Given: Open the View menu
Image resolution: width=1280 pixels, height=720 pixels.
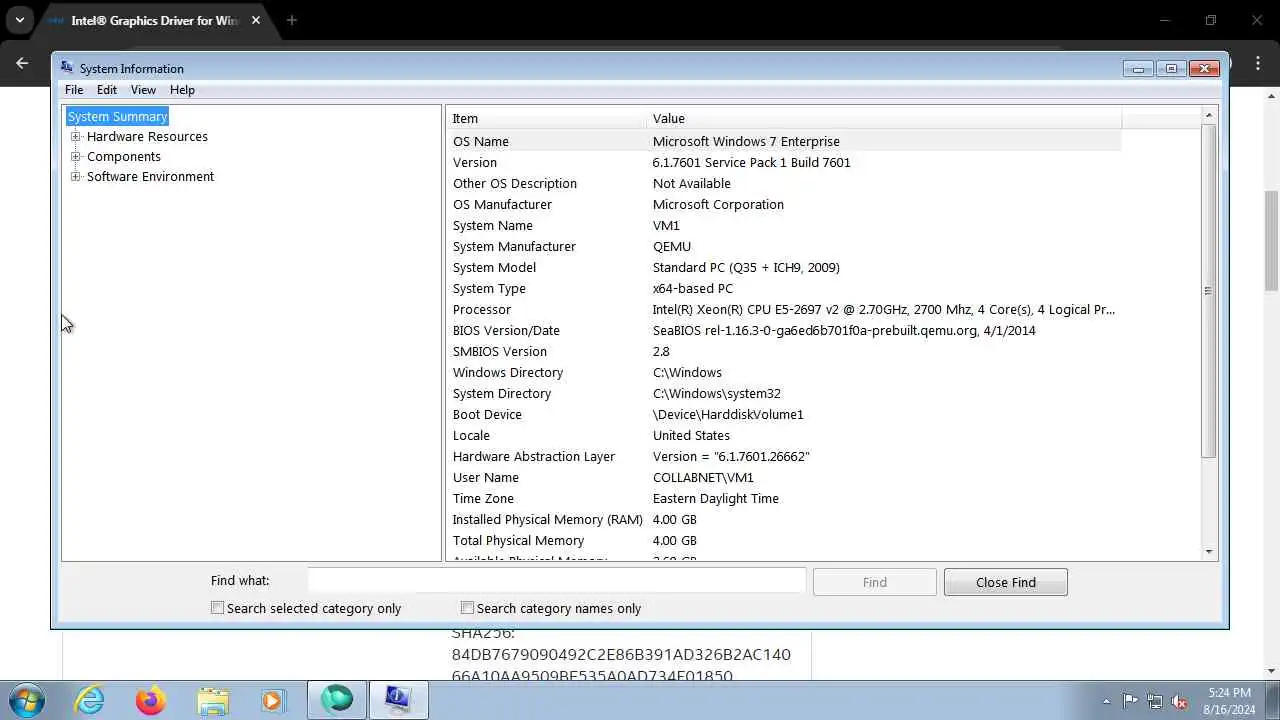Looking at the screenshot, I should 143,89.
